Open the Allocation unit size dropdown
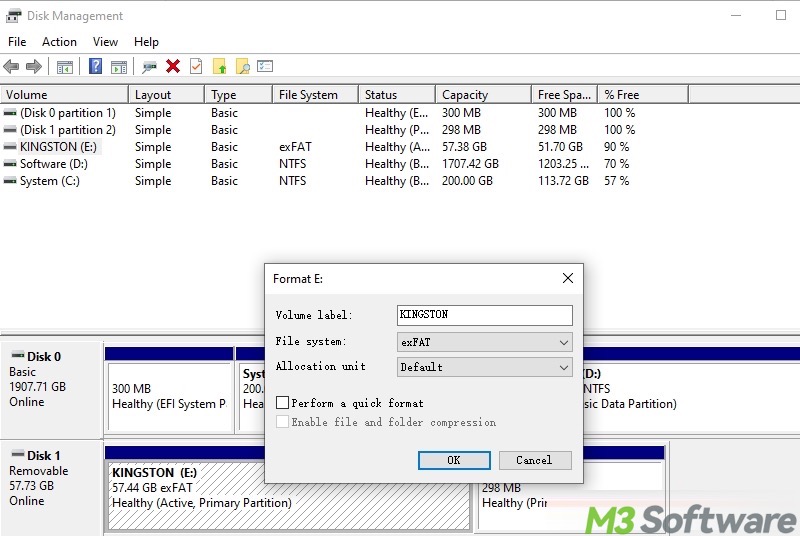 point(485,367)
